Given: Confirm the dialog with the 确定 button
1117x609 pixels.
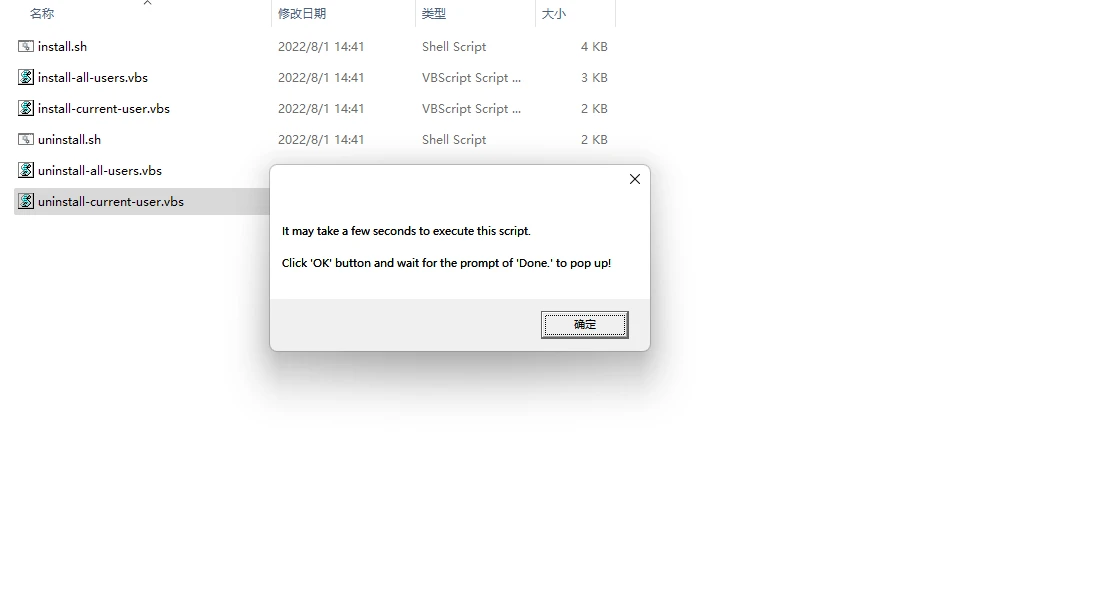Looking at the screenshot, I should pyautogui.click(x=584, y=325).
